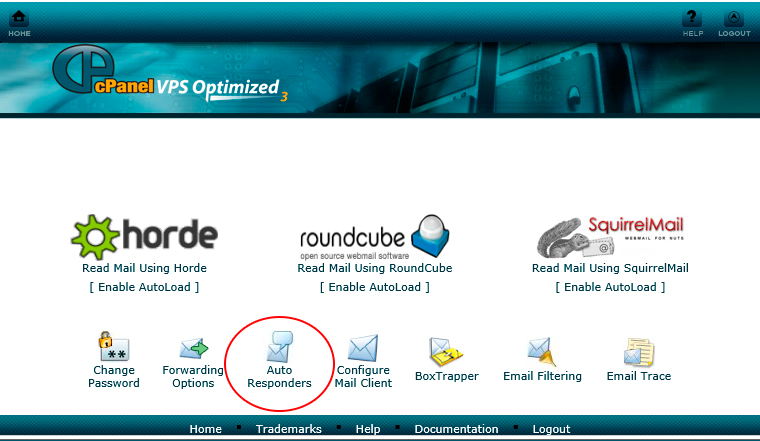
Task: Click the Email Trace documents icon
Action: [x=639, y=352]
